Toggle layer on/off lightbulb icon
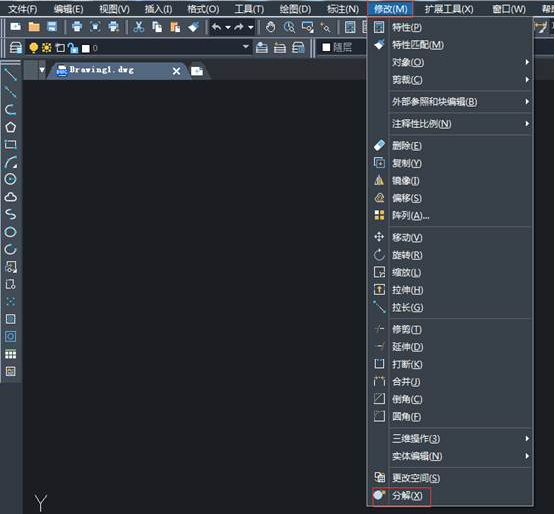The height and width of the screenshot is (514, 555). [x=34, y=47]
